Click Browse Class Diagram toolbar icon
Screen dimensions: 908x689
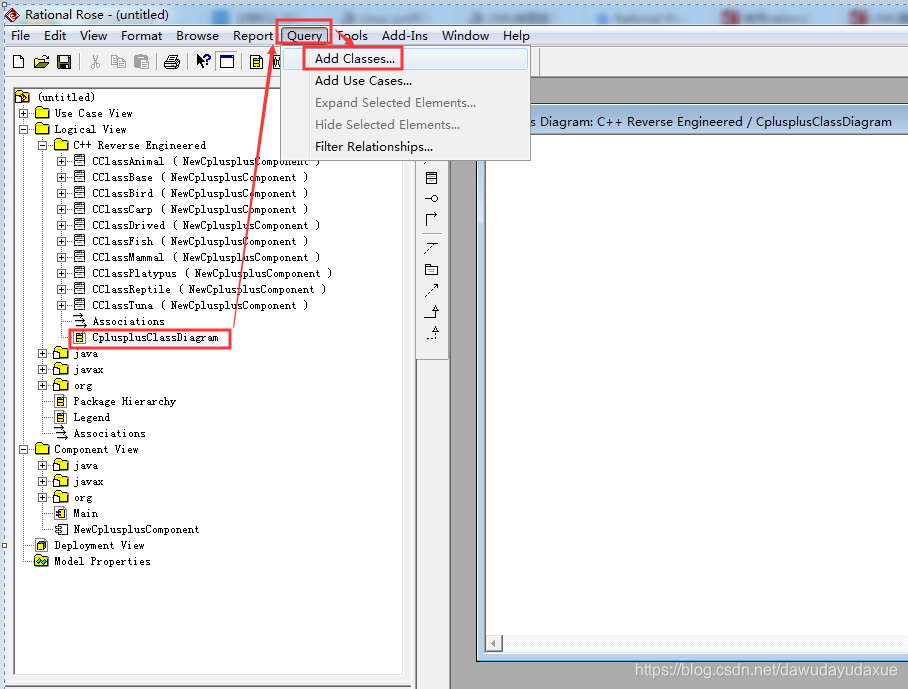[x=257, y=61]
